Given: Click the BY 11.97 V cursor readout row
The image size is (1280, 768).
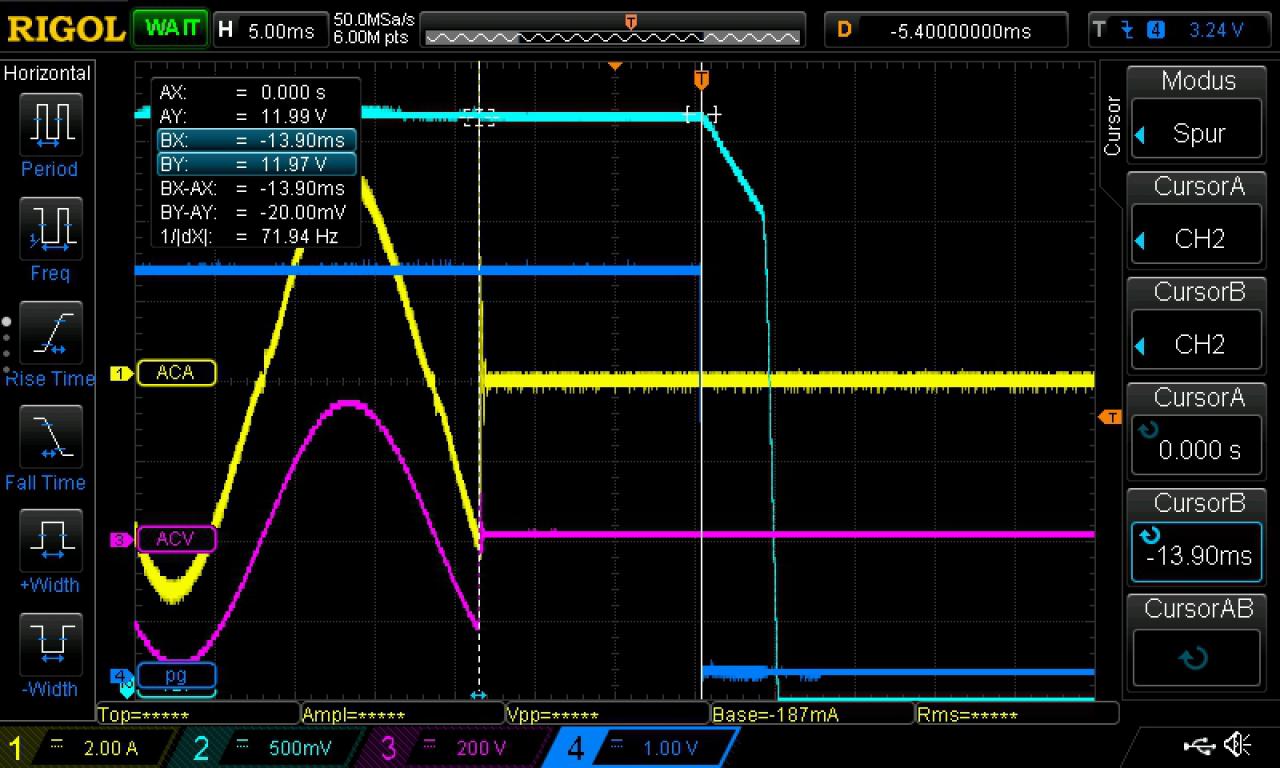Looking at the screenshot, I should pyautogui.click(x=256, y=164).
